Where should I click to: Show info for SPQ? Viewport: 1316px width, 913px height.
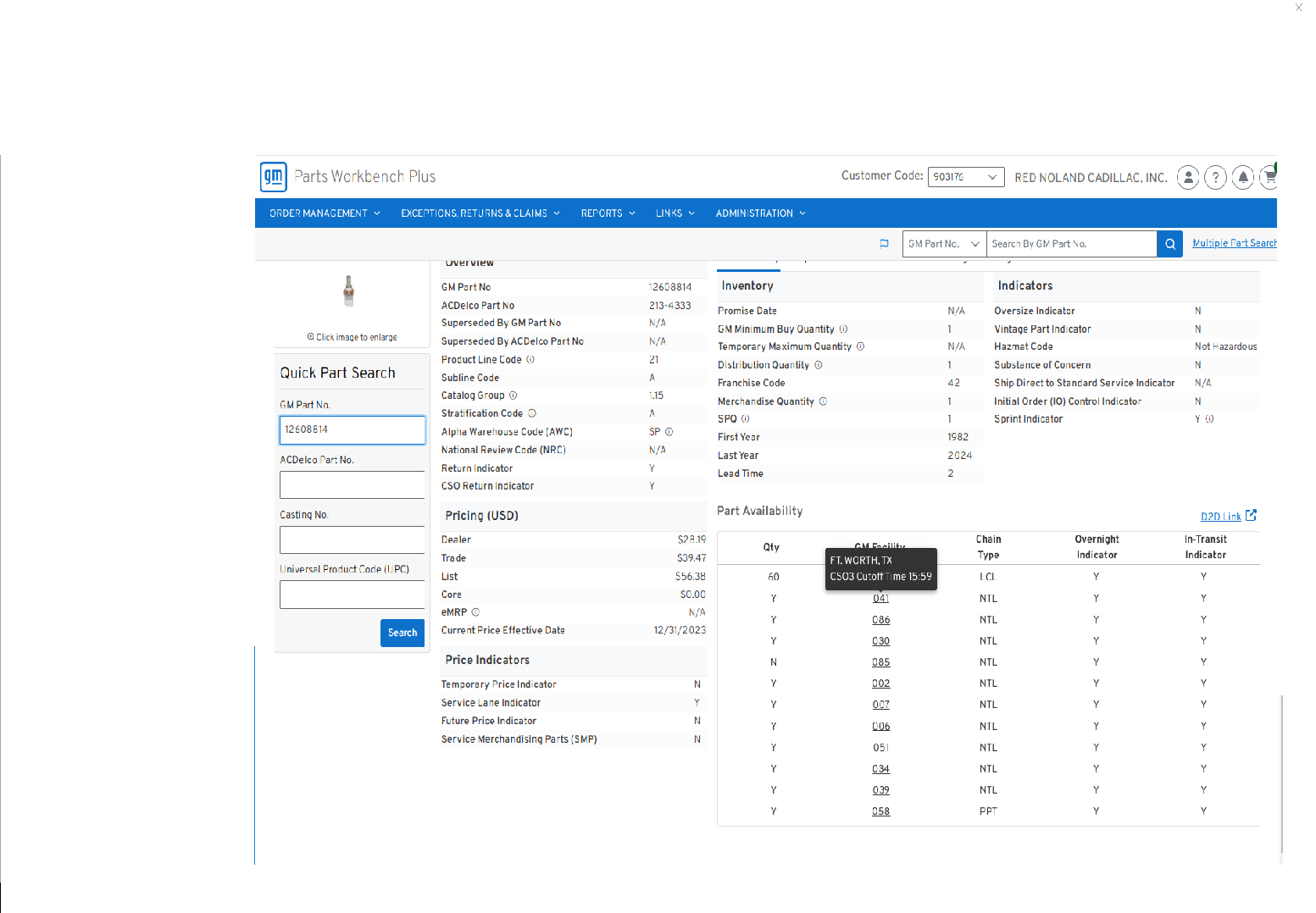(x=745, y=419)
